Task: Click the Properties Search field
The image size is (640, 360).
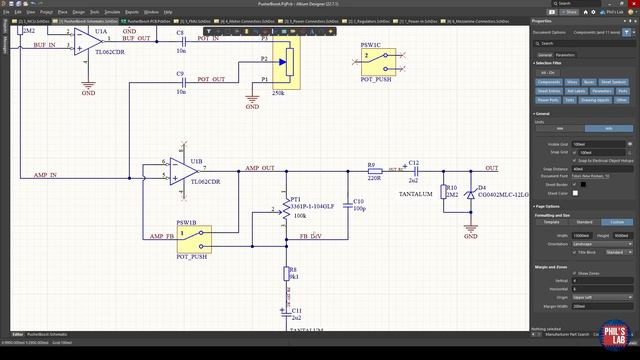Action: coord(584,43)
